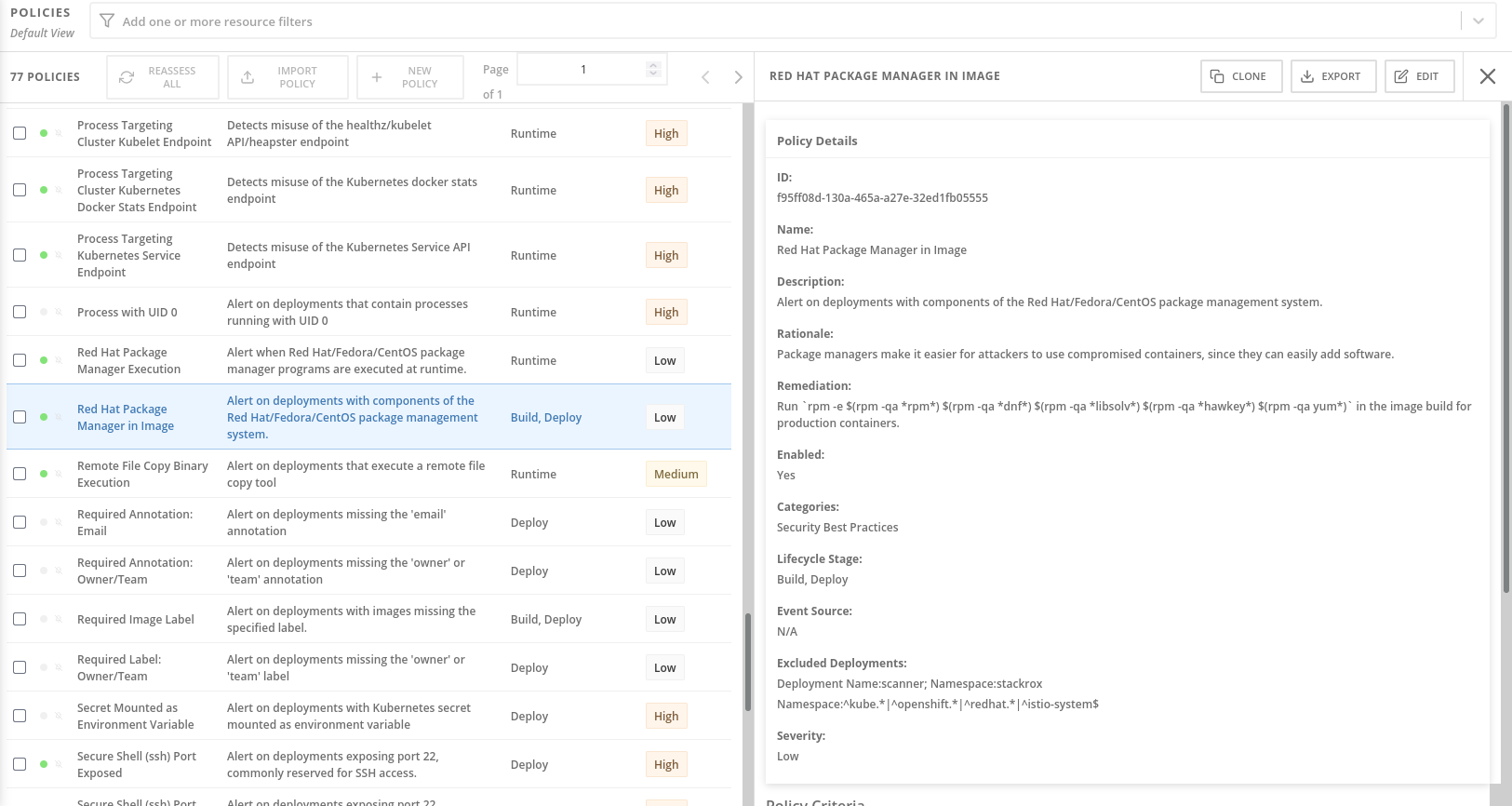The width and height of the screenshot is (1512, 806).
Task: Check Red Hat Package Manager in Image
Action: click(x=20, y=417)
